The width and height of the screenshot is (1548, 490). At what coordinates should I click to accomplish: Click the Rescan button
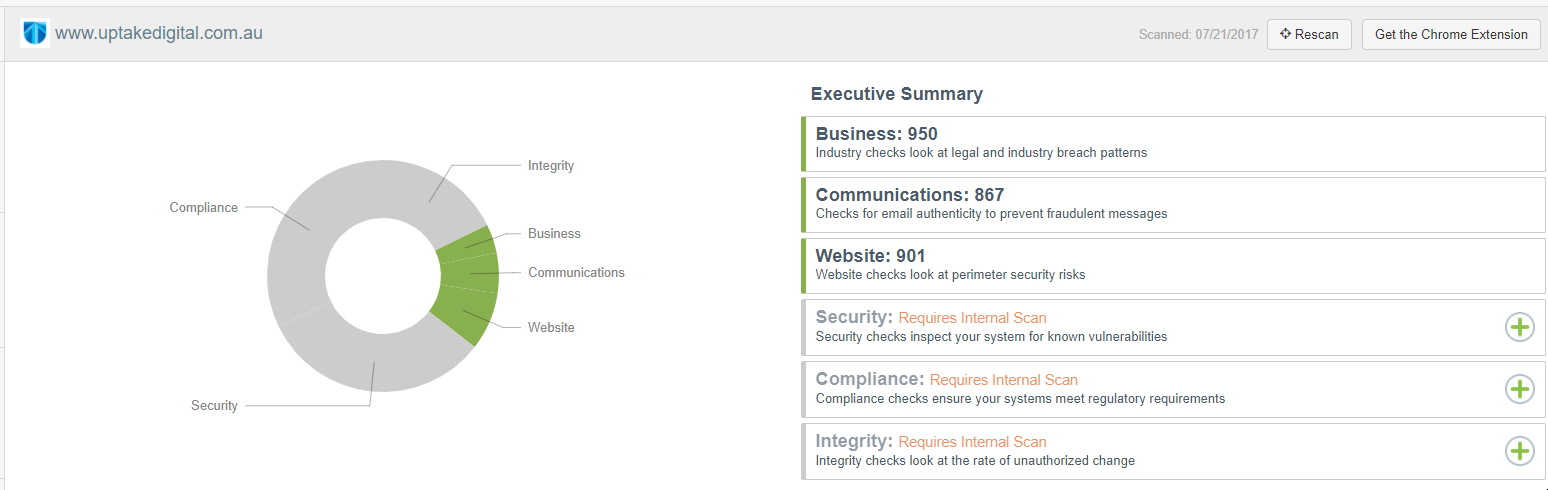(x=1308, y=34)
